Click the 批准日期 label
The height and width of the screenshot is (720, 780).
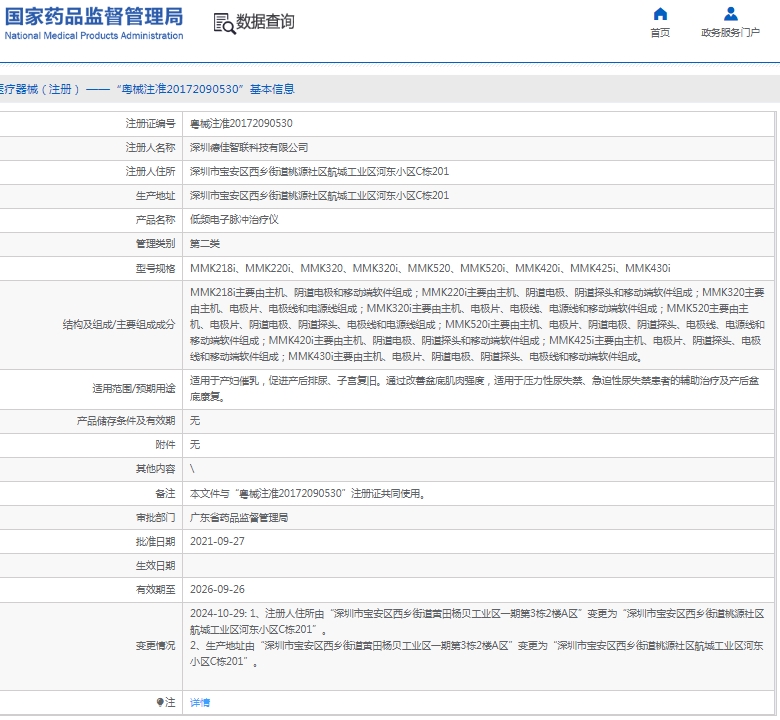click(x=155, y=541)
